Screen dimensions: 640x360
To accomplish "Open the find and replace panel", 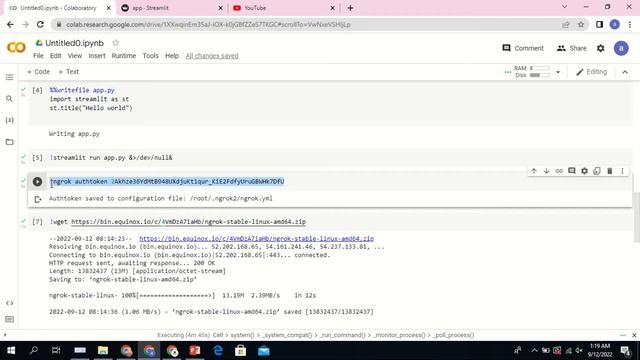I will tap(9, 99).
